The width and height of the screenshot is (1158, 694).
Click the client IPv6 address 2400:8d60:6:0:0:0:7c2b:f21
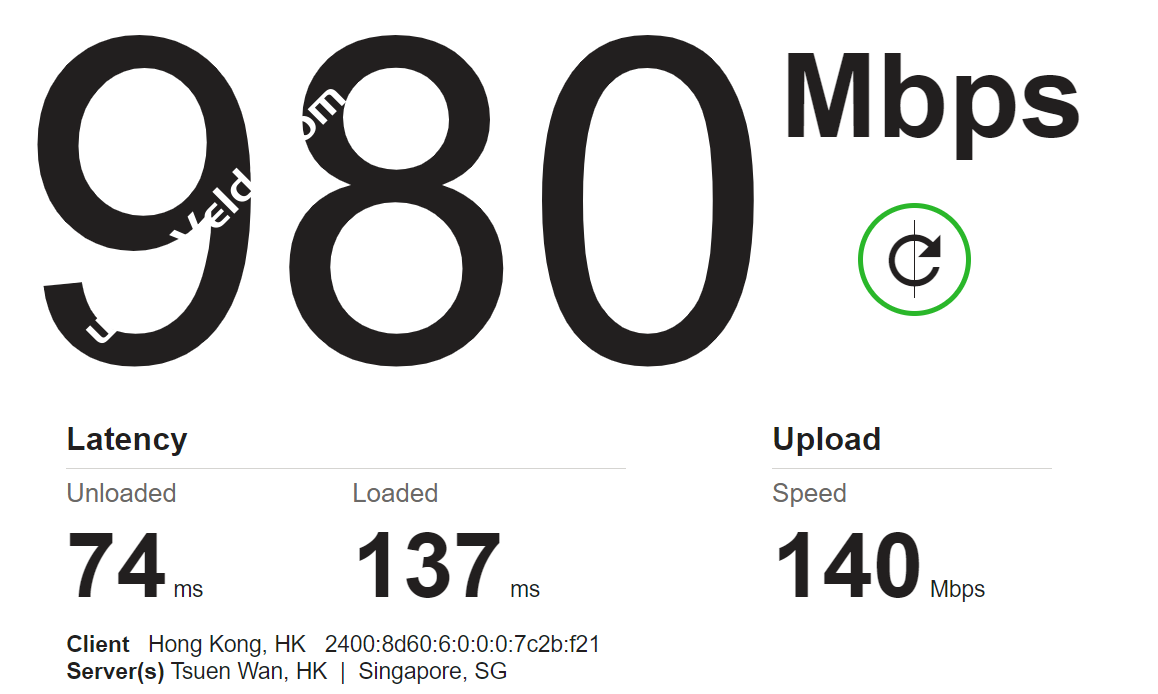click(462, 645)
